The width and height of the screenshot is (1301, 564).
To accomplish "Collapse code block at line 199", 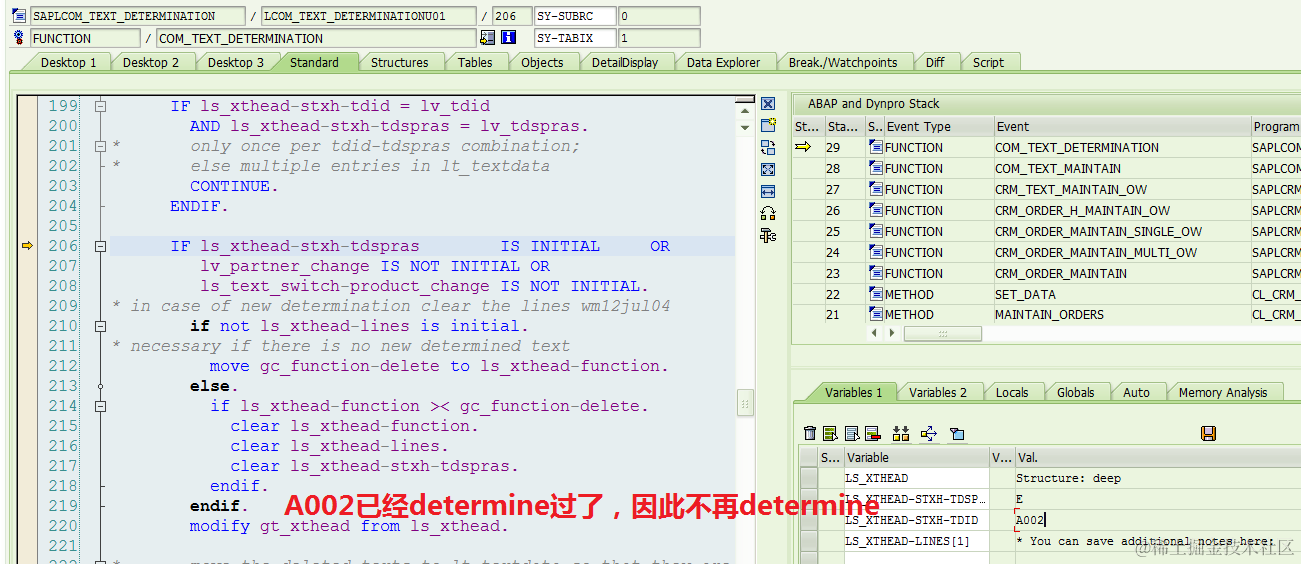I will point(100,106).
